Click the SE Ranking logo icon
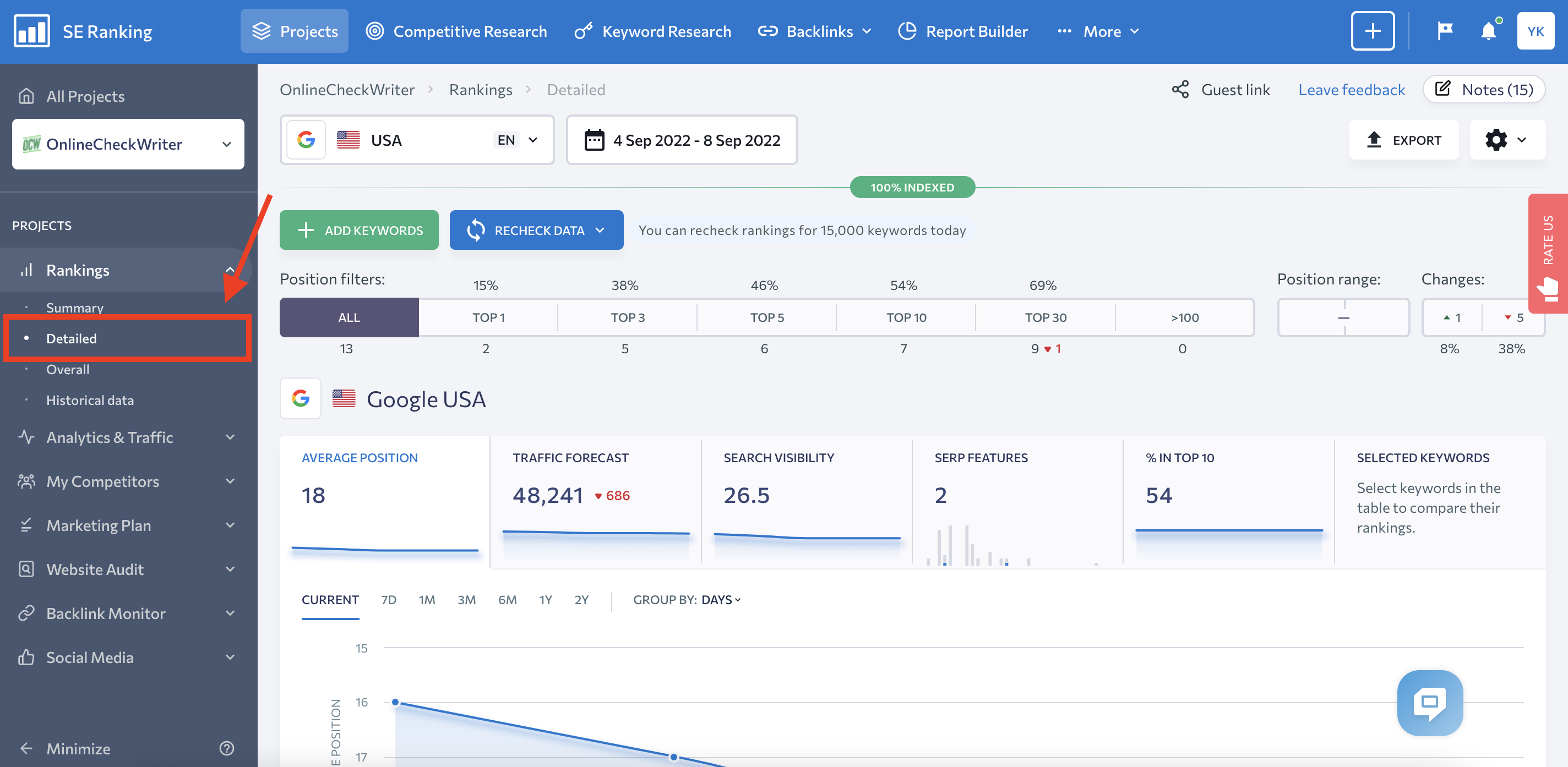Image resolution: width=1568 pixels, height=767 pixels. (31, 31)
